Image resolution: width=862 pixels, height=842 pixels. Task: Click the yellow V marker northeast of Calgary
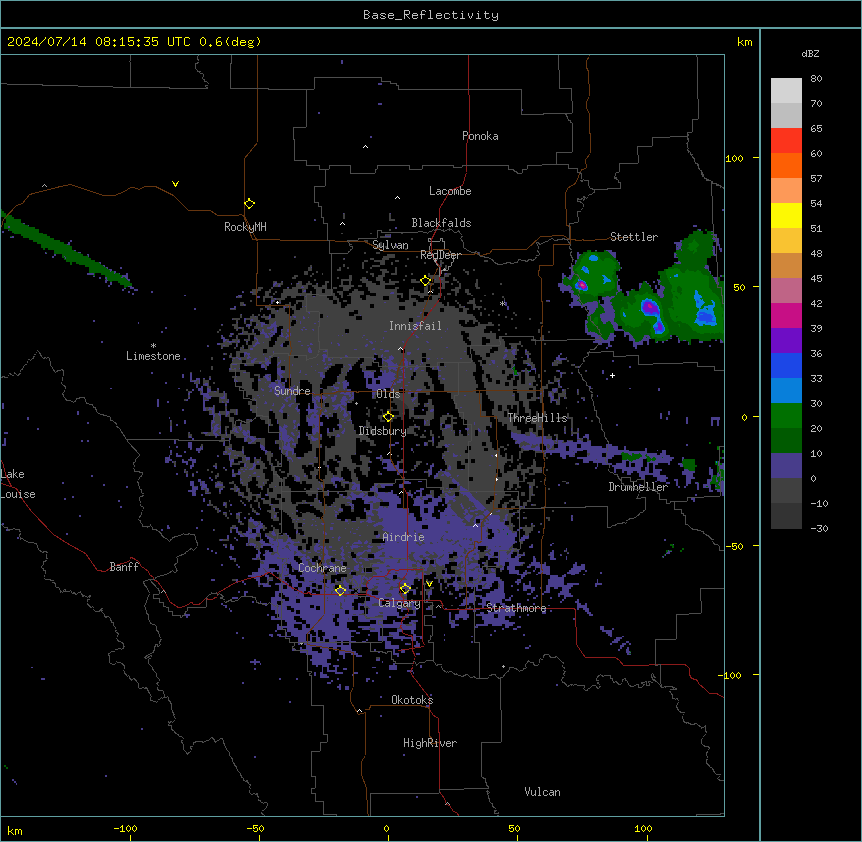pos(429,584)
